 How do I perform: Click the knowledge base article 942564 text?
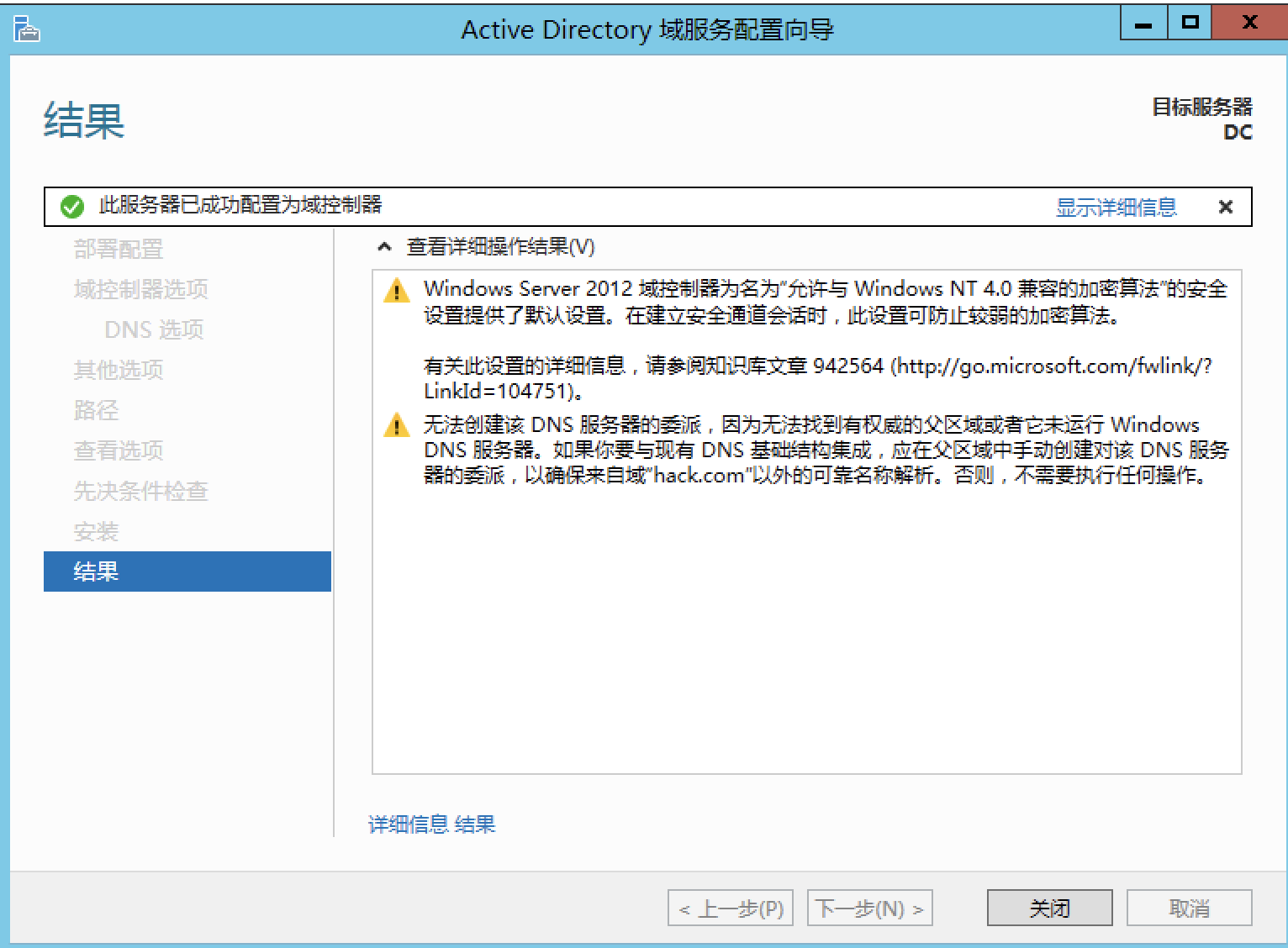818,378
